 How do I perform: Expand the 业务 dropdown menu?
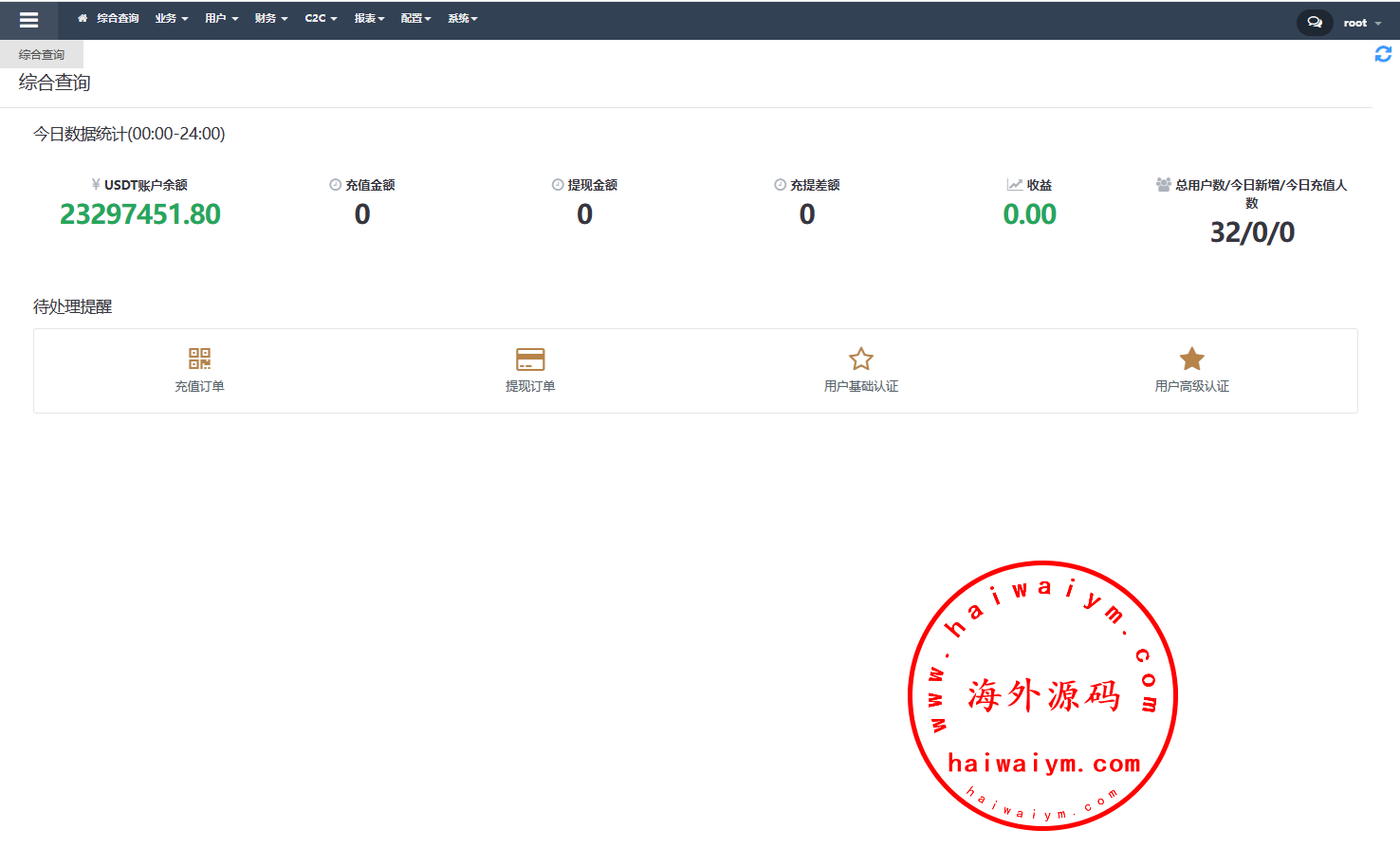[x=172, y=18]
